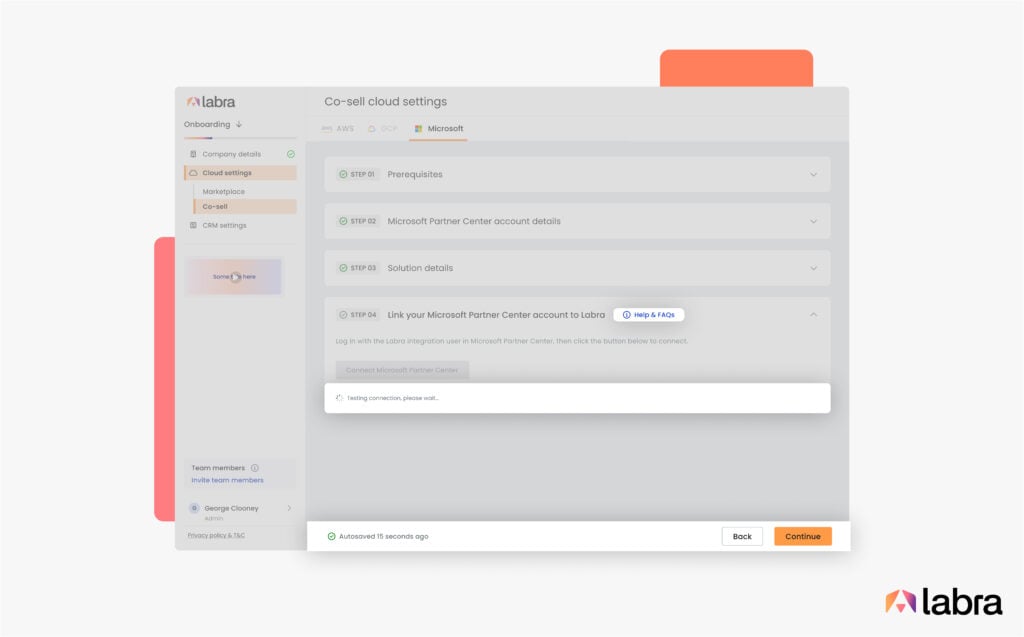Viewport: 1024px width, 637px height.
Task: Collapse Step 04 link account chevron
Action: tap(814, 315)
